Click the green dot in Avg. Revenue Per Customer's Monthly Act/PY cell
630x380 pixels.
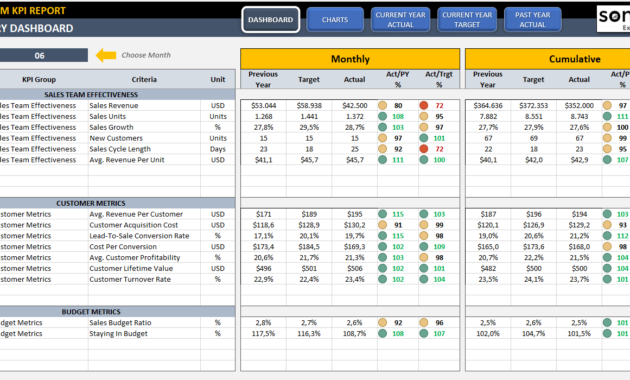[382, 214]
